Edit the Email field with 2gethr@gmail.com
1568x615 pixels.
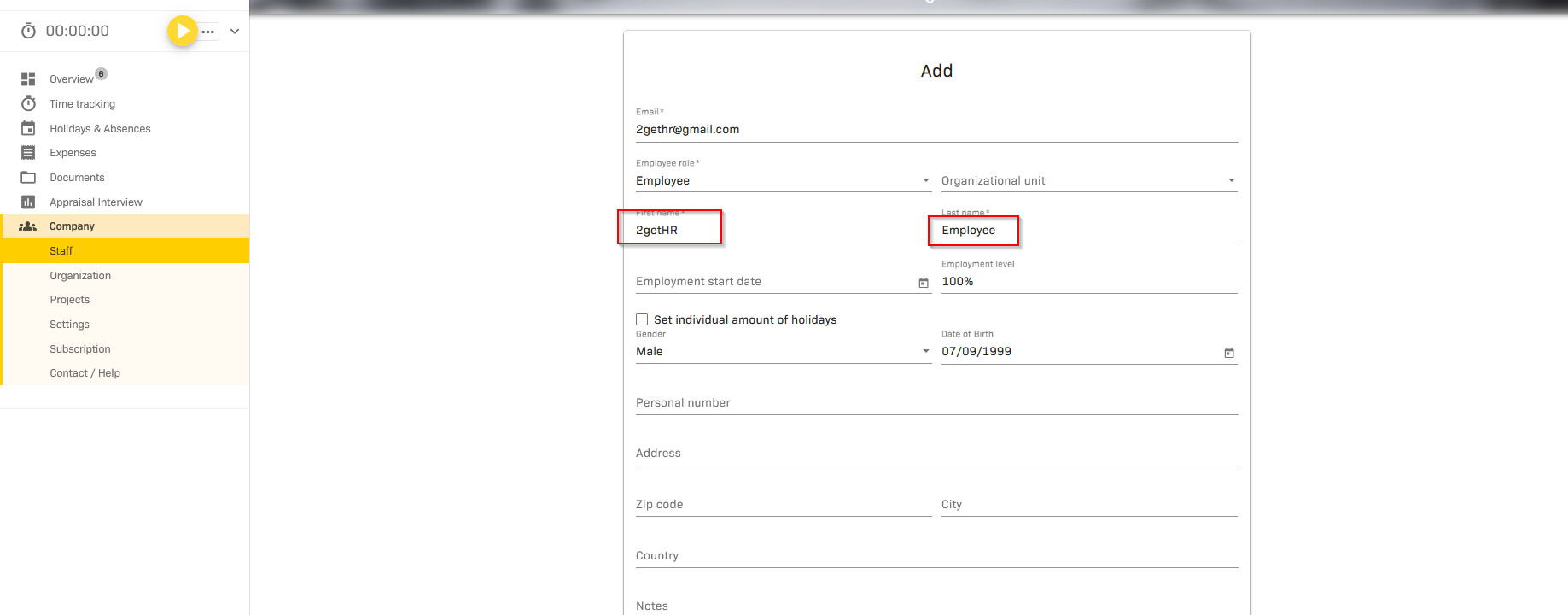point(936,130)
